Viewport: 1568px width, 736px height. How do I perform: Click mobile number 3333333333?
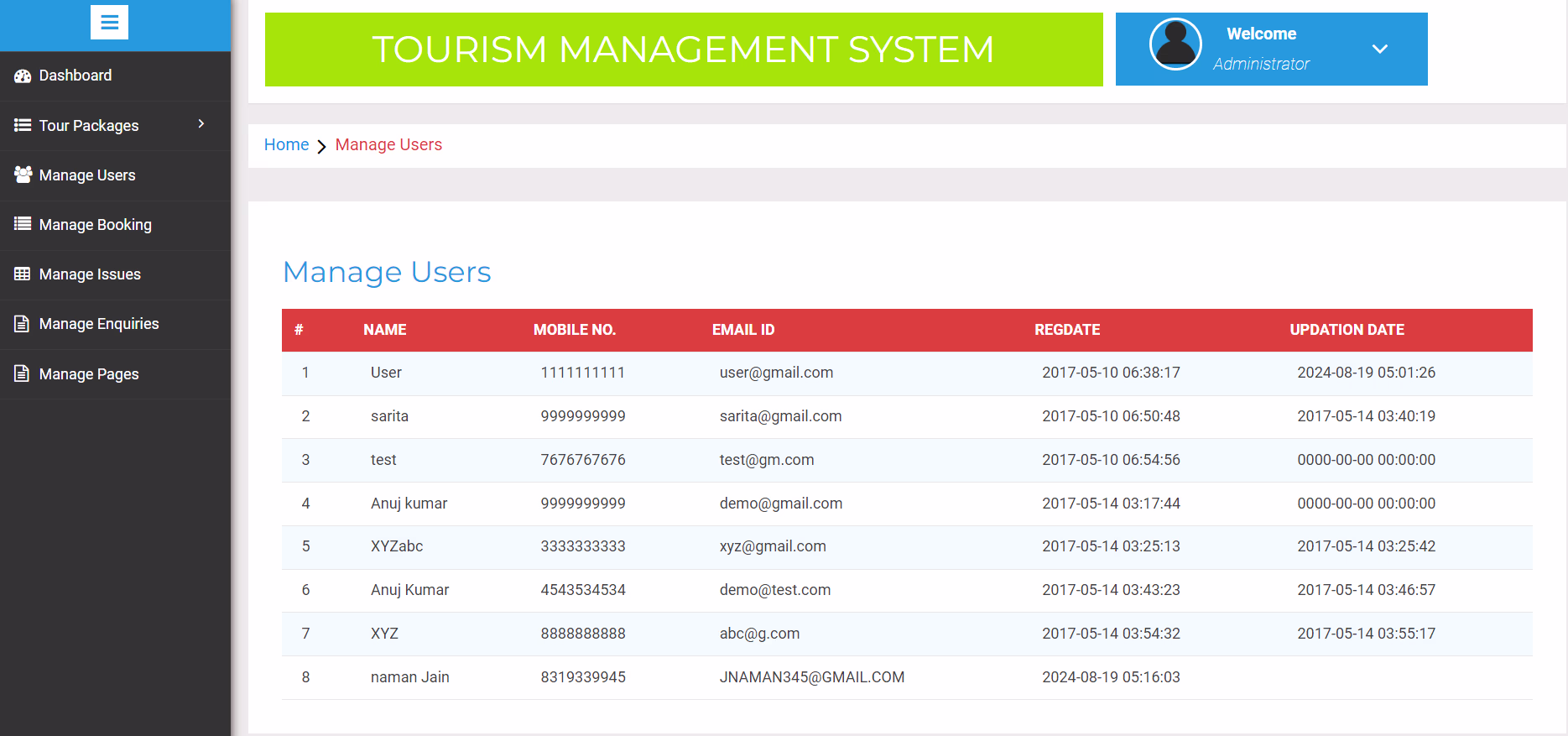[582, 546]
